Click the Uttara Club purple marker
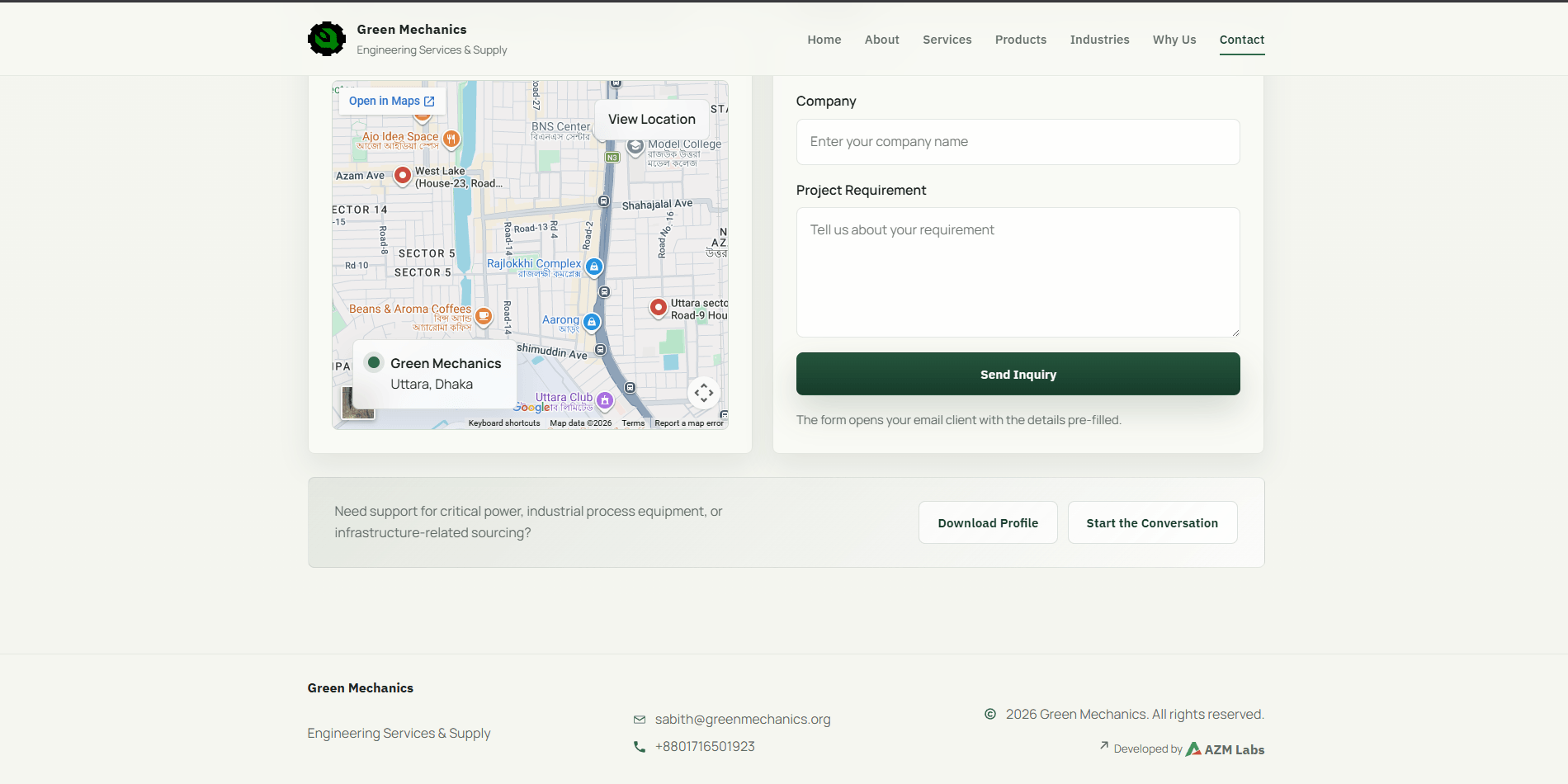 tap(605, 400)
